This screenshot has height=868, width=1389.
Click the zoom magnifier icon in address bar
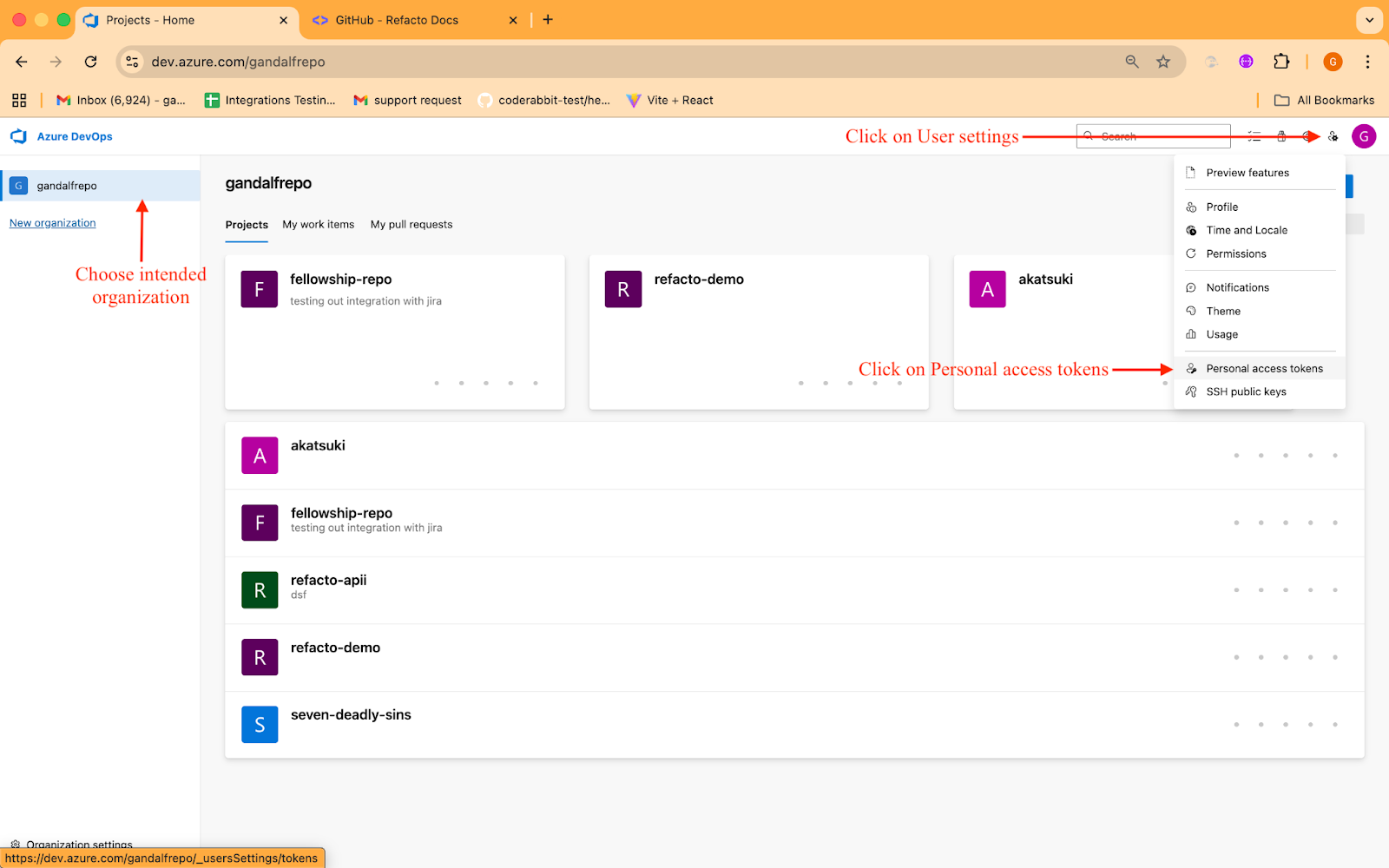1132,62
